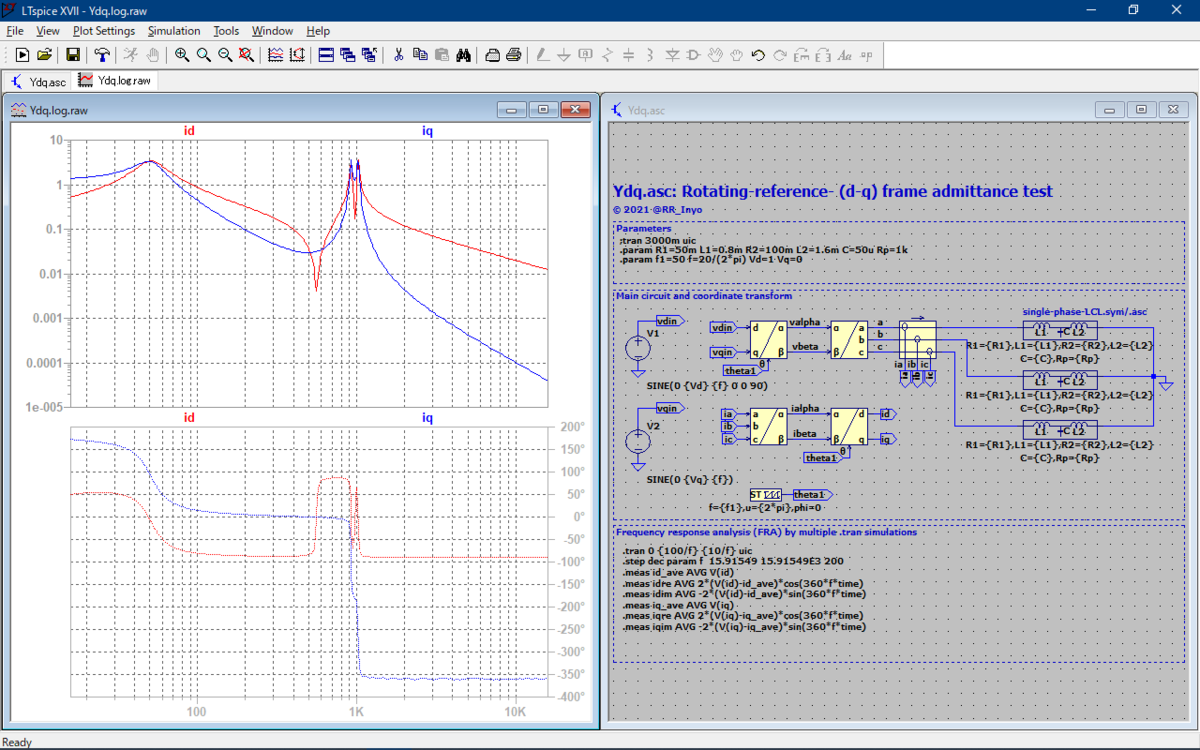The height and width of the screenshot is (750, 1200).
Task: Click the Undo arrow icon
Action: click(x=758, y=55)
